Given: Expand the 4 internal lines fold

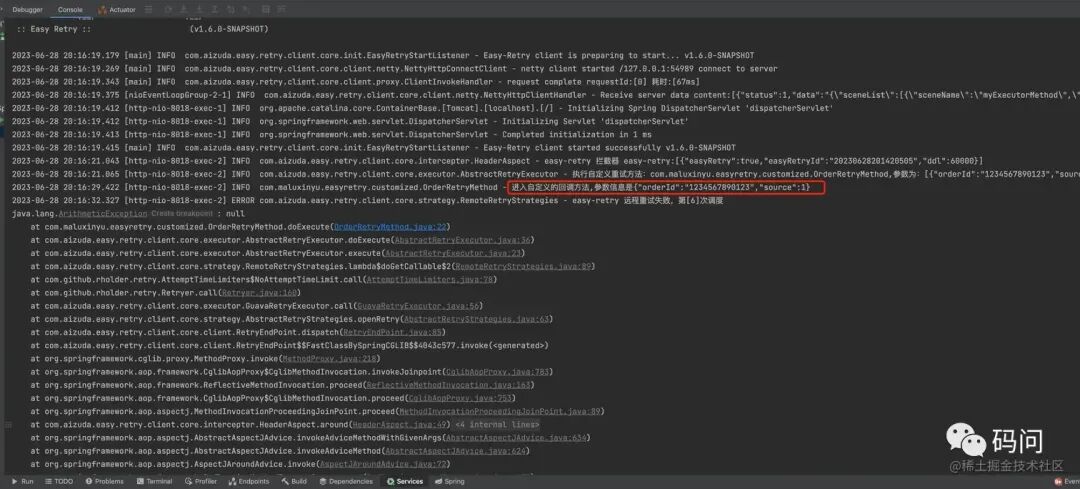Looking at the screenshot, I should tap(497, 424).
